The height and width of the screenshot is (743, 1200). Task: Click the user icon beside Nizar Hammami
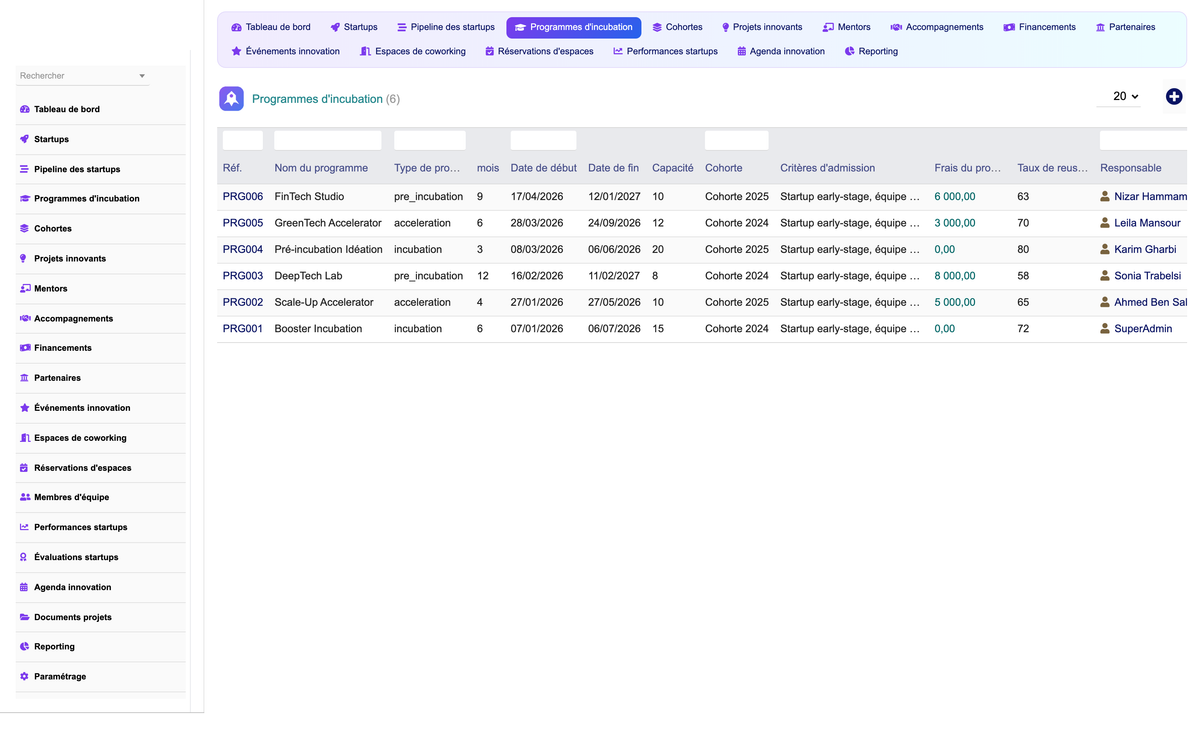[1105, 196]
